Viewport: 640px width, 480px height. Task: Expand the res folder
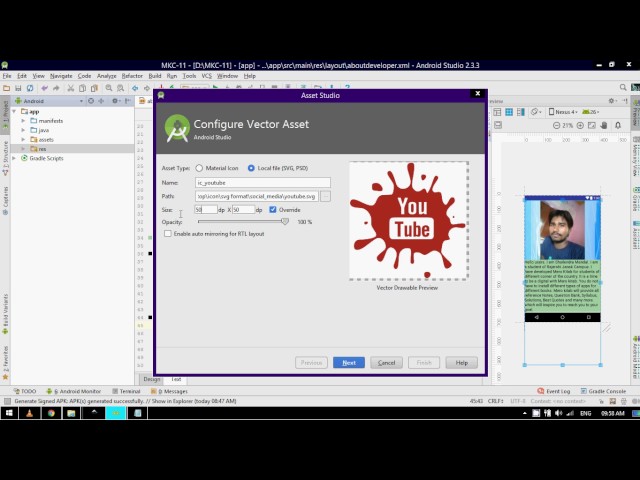pyautogui.click(x=23, y=149)
